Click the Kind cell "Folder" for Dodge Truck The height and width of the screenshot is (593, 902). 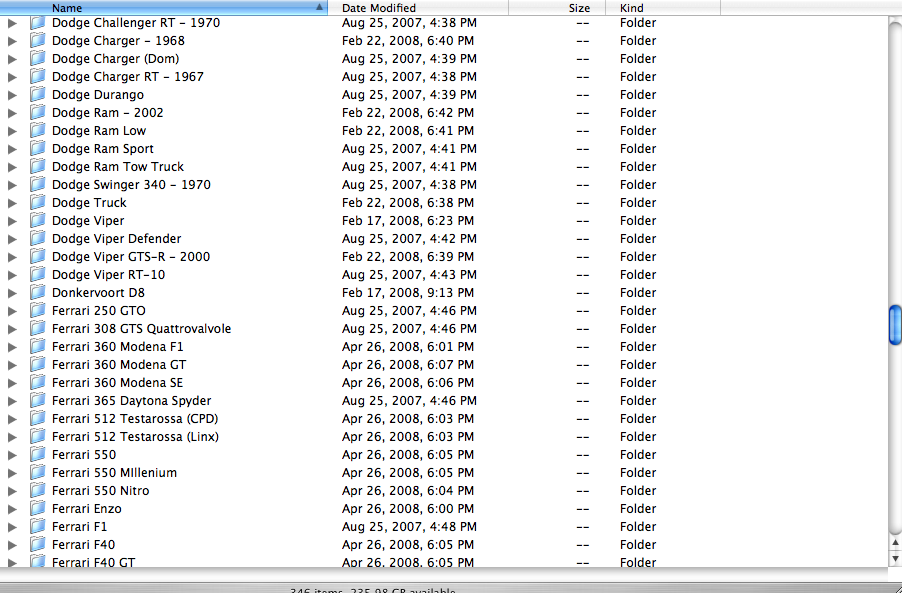(638, 202)
